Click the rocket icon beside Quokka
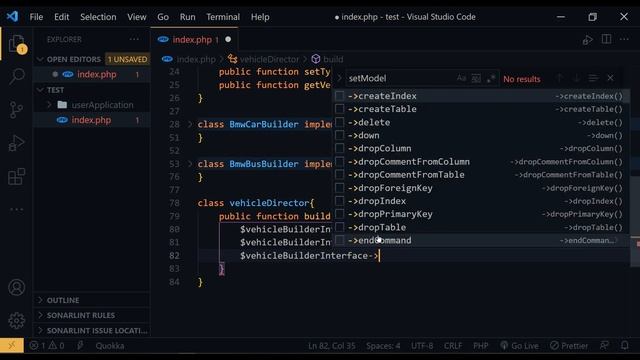Viewport: 640px width, 360px height. (x=80, y=346)
